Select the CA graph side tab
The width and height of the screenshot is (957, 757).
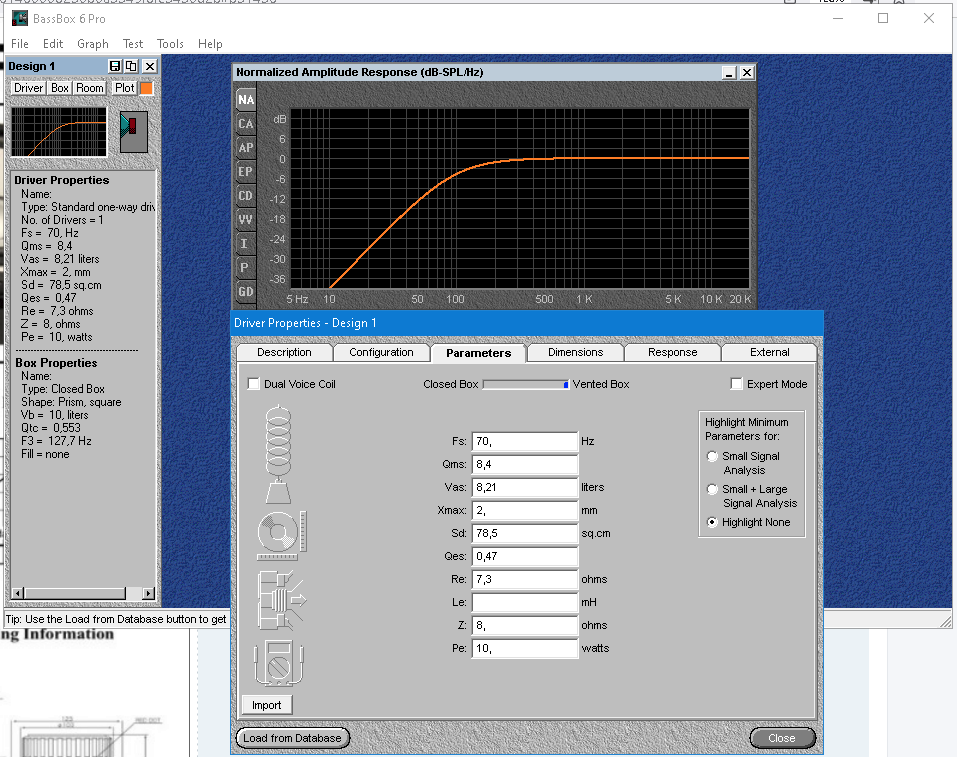245,124
